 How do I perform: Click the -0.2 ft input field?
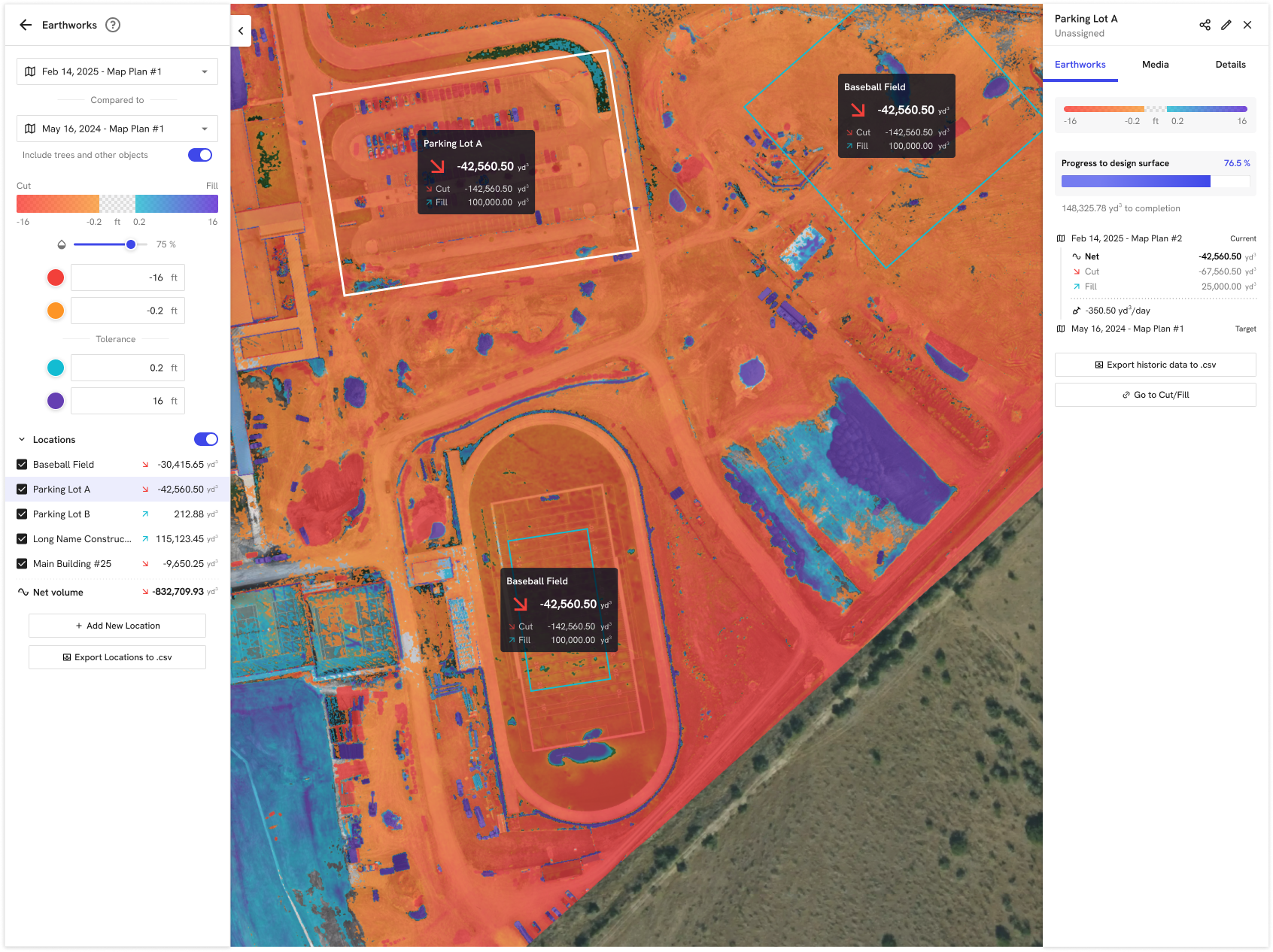128,311
